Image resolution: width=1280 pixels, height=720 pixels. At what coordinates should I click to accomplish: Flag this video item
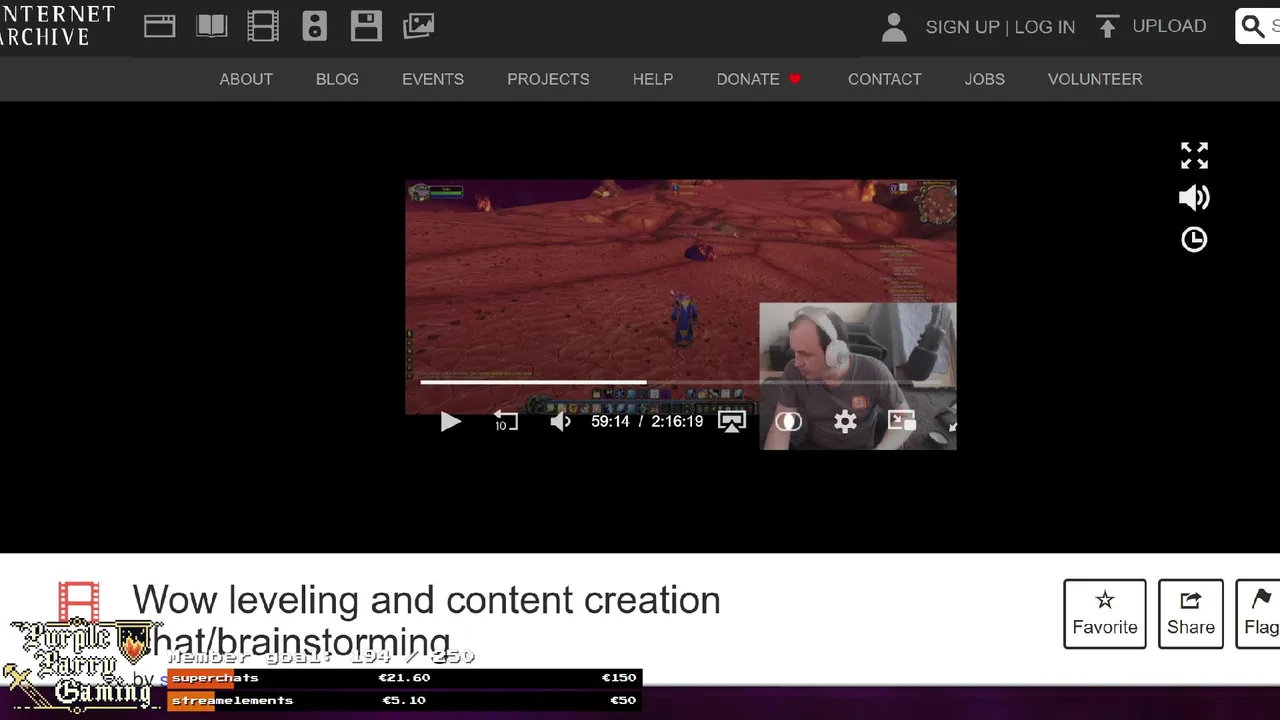tap(1259, 614)
